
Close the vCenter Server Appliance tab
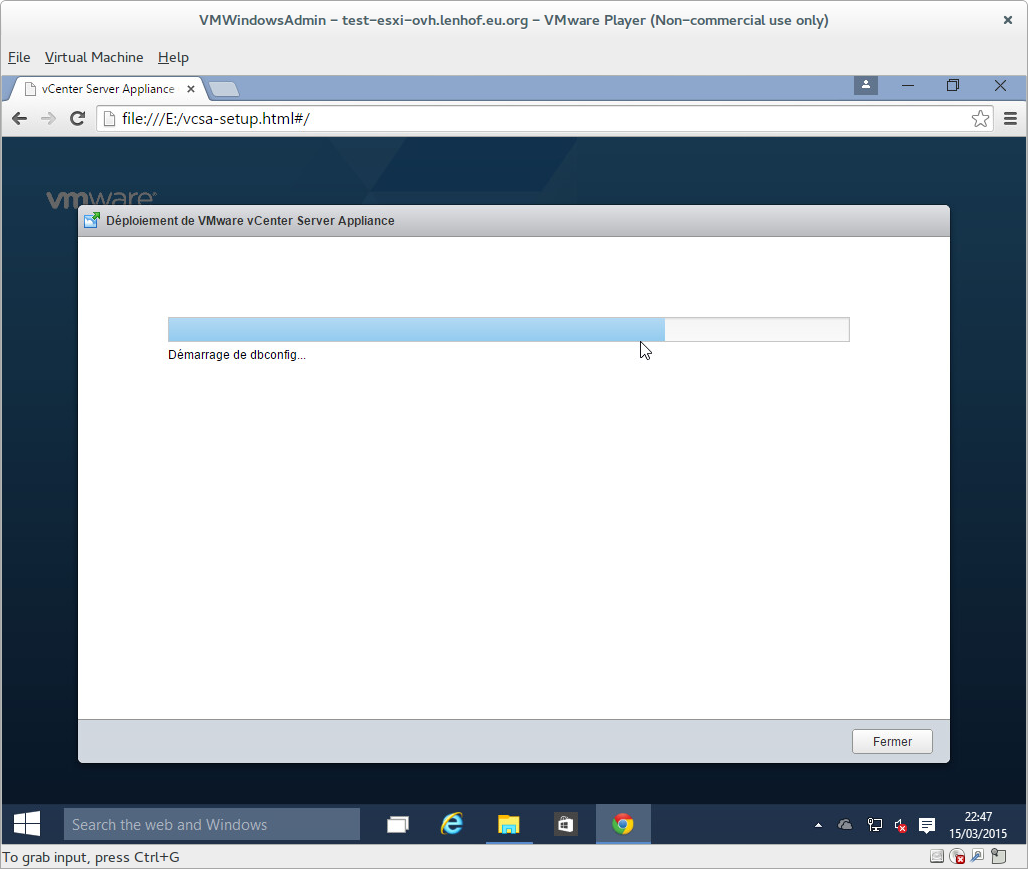[191, 89]
